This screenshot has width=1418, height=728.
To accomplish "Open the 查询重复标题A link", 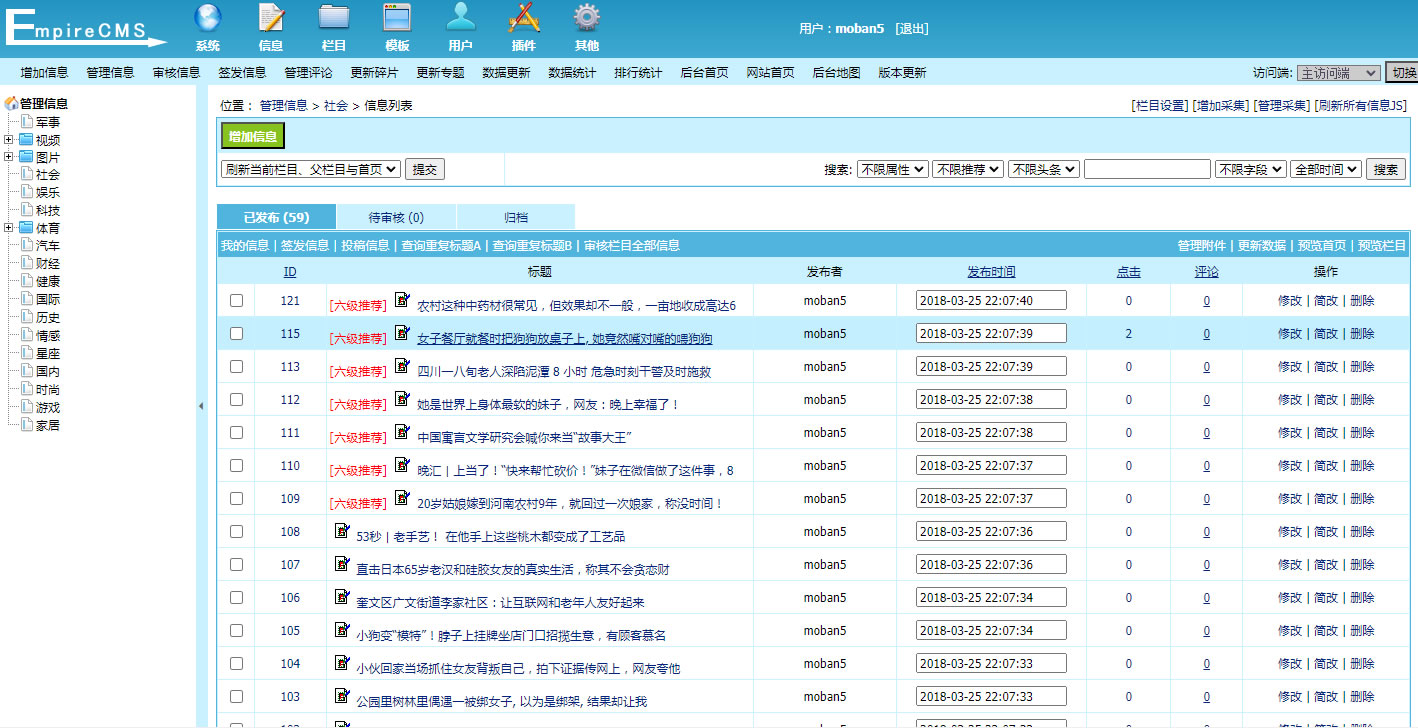I will [442, 246].
